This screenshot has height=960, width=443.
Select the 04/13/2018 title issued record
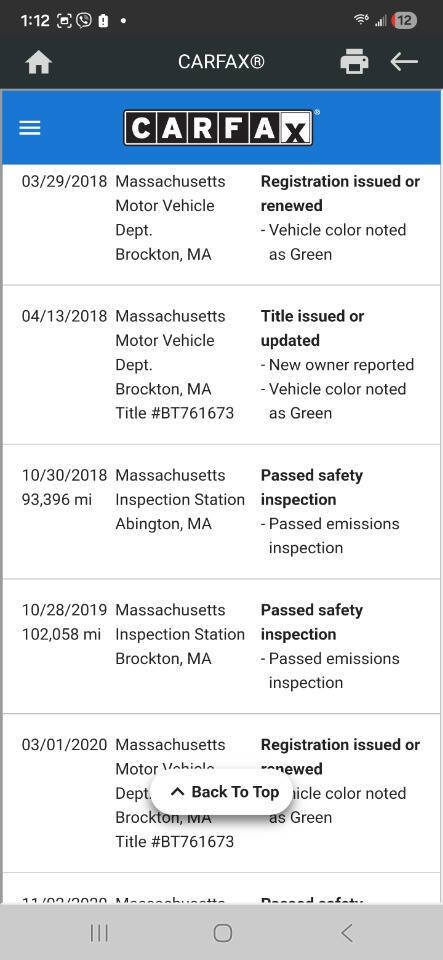click(x=222, y=365)
